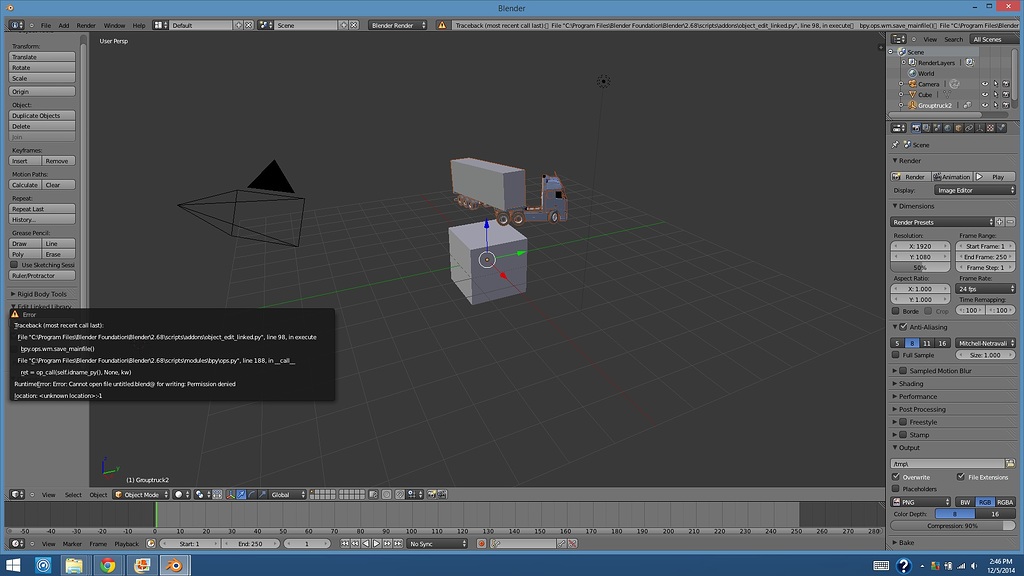Enable the Placeholders checkbox
The height and width of the screenshot is (576, 1024).
click(896, 489)
